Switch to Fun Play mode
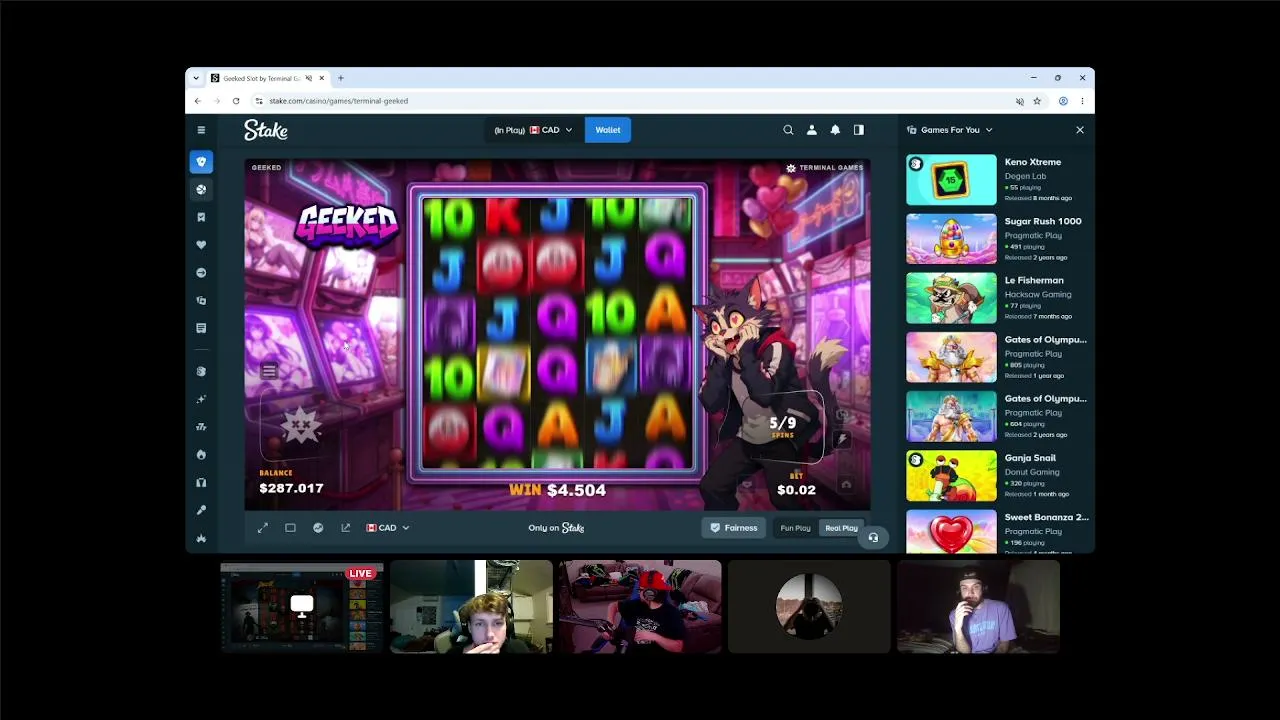This screenshot has width=1280, height=720. click(795, 528)
